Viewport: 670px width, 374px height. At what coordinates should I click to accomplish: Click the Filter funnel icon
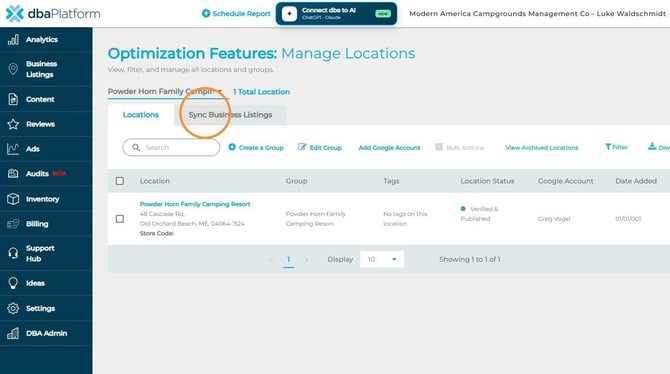608,147
